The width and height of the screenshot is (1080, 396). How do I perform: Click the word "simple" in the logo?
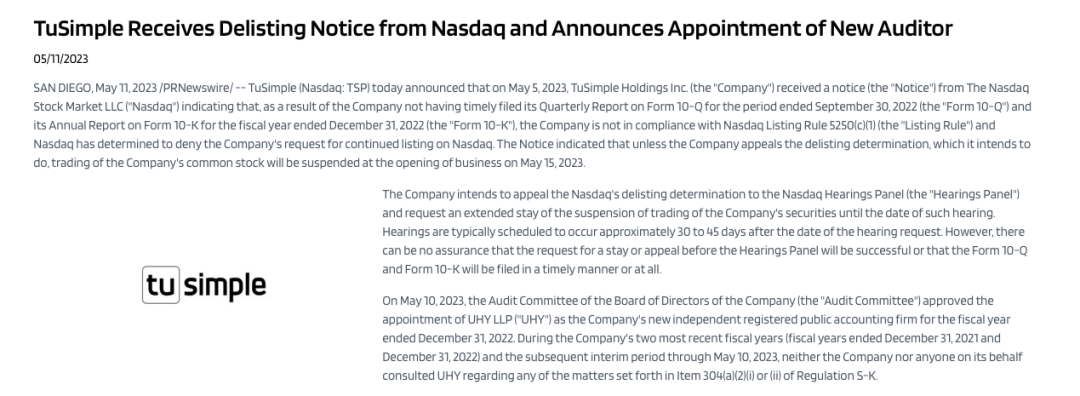click(225, 285)
